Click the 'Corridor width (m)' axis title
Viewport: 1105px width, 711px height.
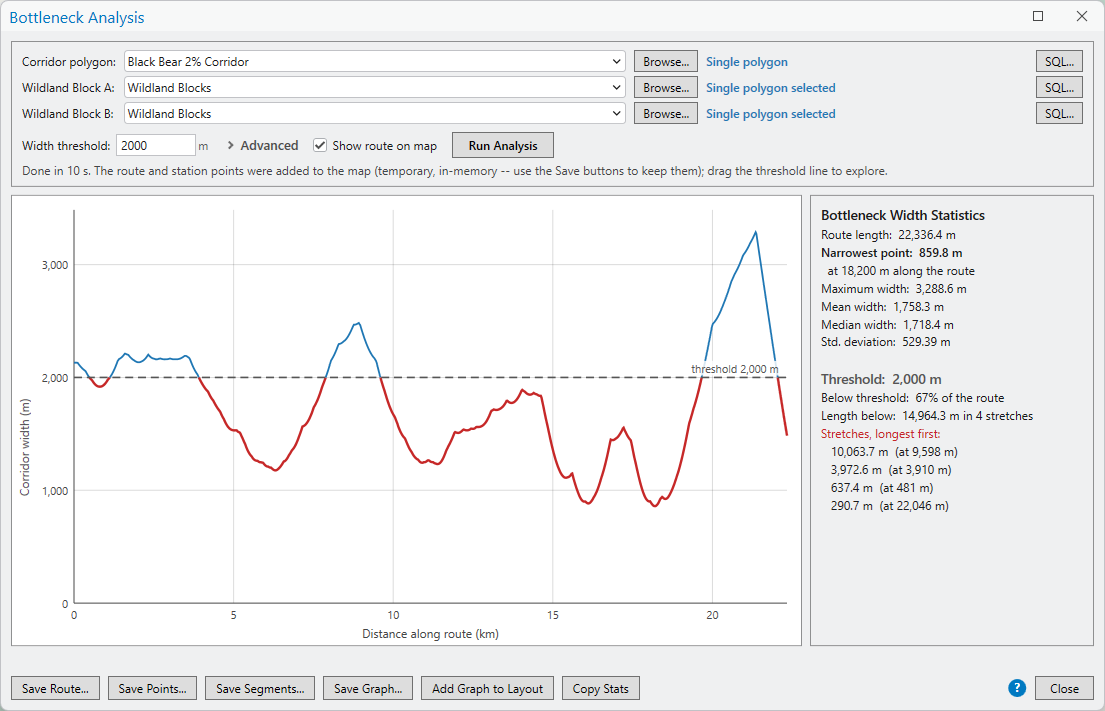(25, 447)
